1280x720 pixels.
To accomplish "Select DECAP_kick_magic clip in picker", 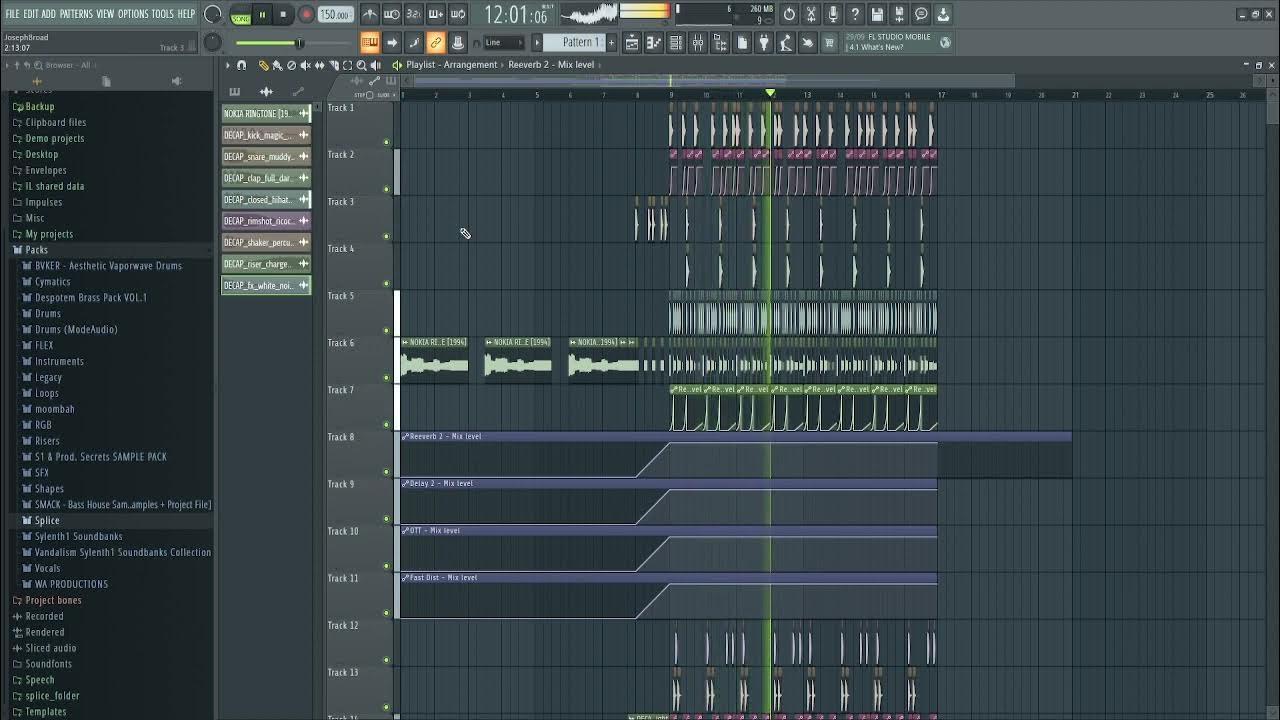I will pyautogui.click(x=266, y=135).
